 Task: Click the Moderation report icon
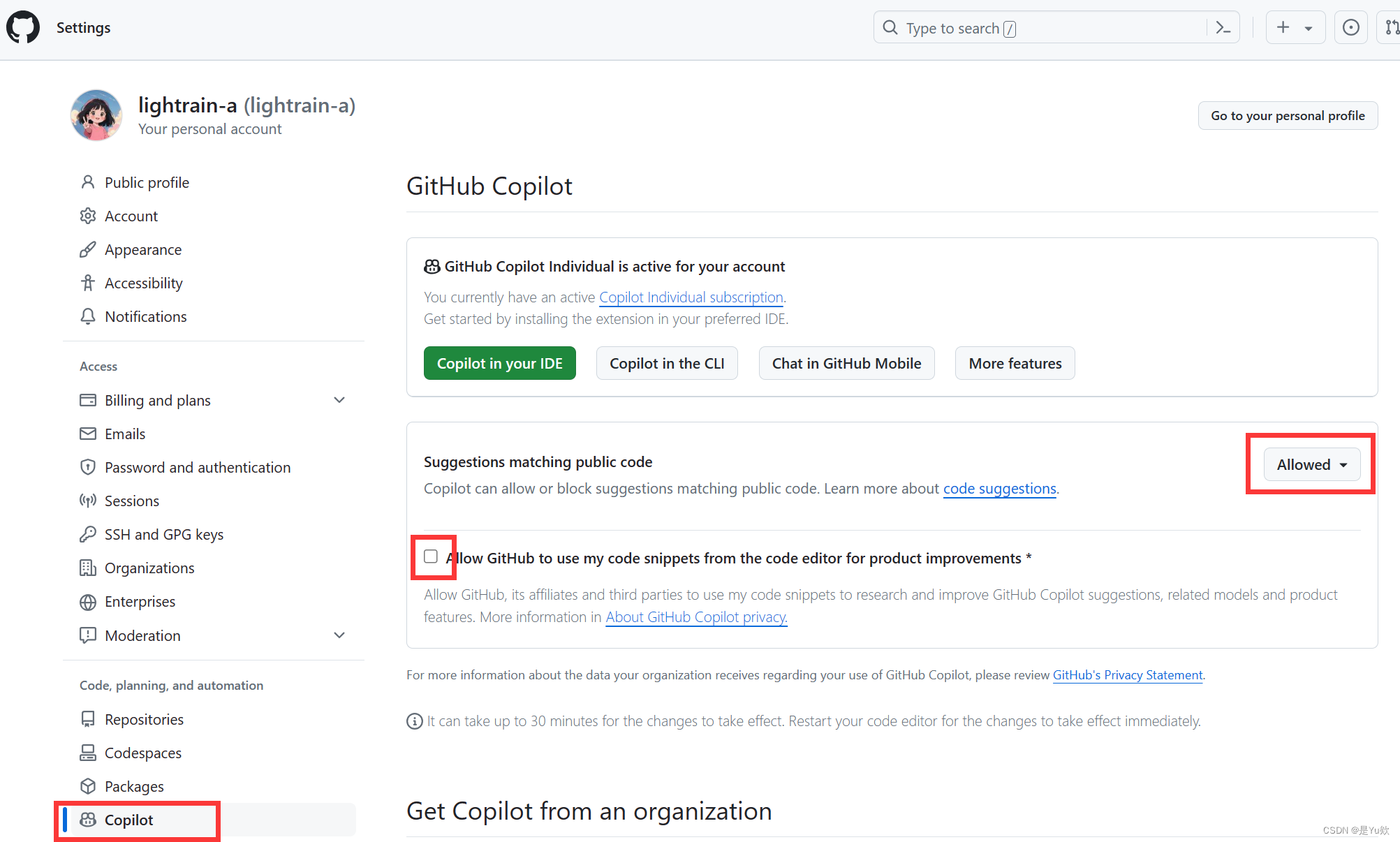coord(87,635)
